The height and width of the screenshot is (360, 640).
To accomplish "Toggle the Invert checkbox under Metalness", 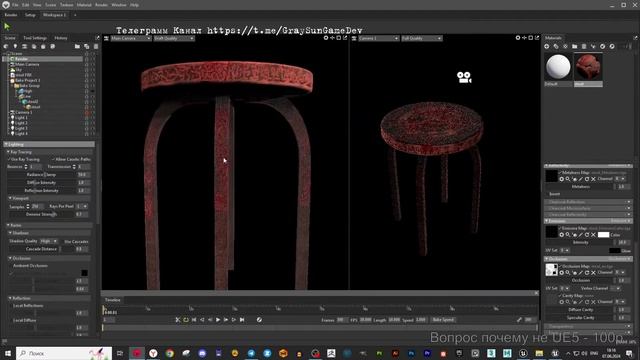I will (x=547, y=194).
